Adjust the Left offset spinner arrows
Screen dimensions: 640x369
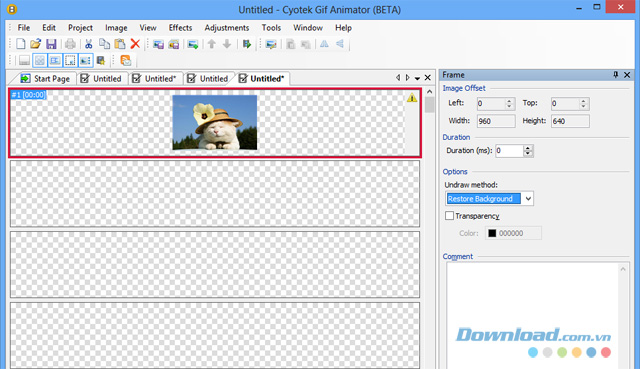[509, 104]
